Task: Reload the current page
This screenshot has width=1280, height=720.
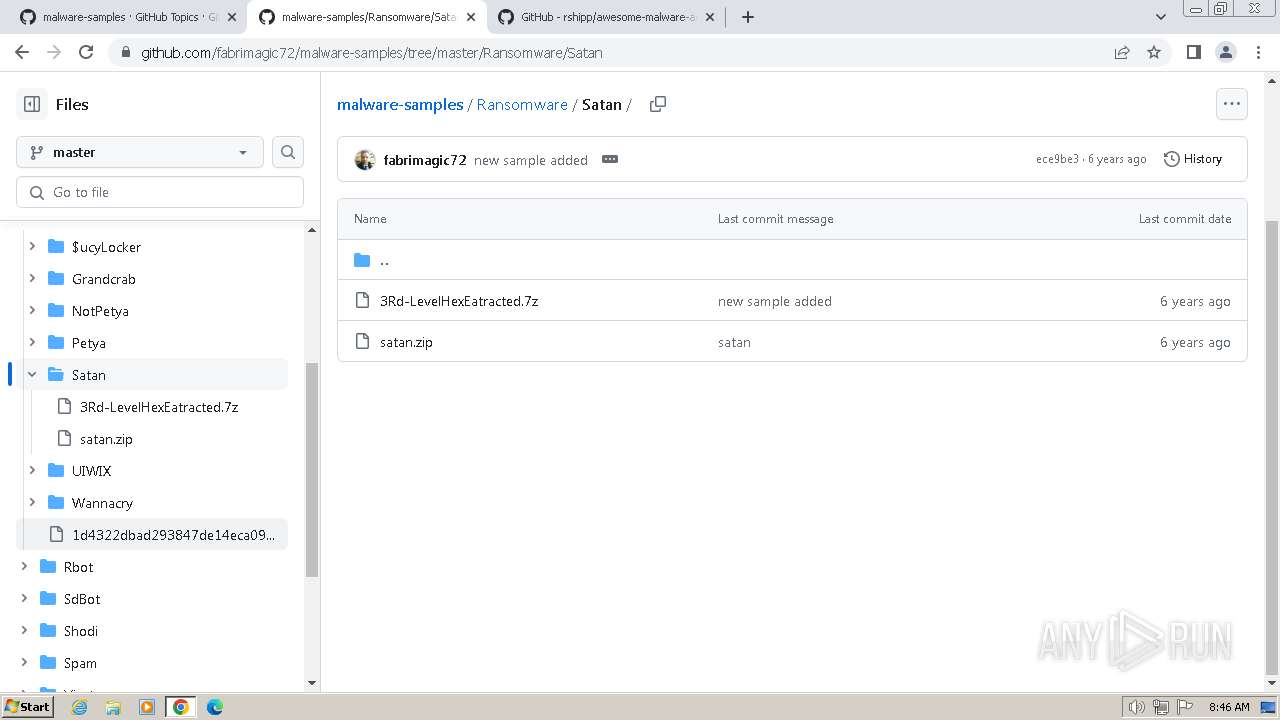Action: point(86,52)
